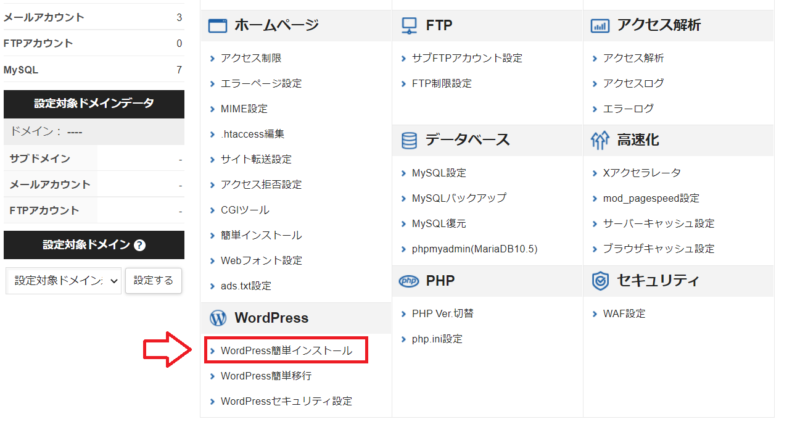Open アクセスログ
The image size is (800, 435).
(x=633, y=84)
